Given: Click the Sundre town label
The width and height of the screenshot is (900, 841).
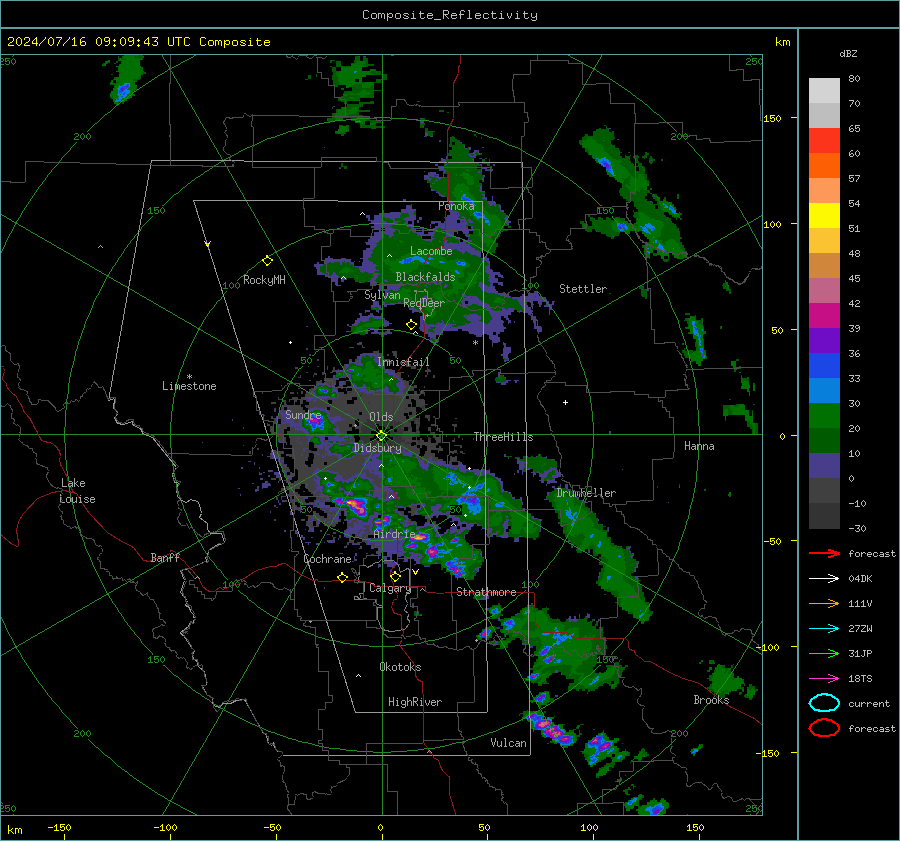Looking at the screenshot, I should pyautogui.click(x=303, y=414).
